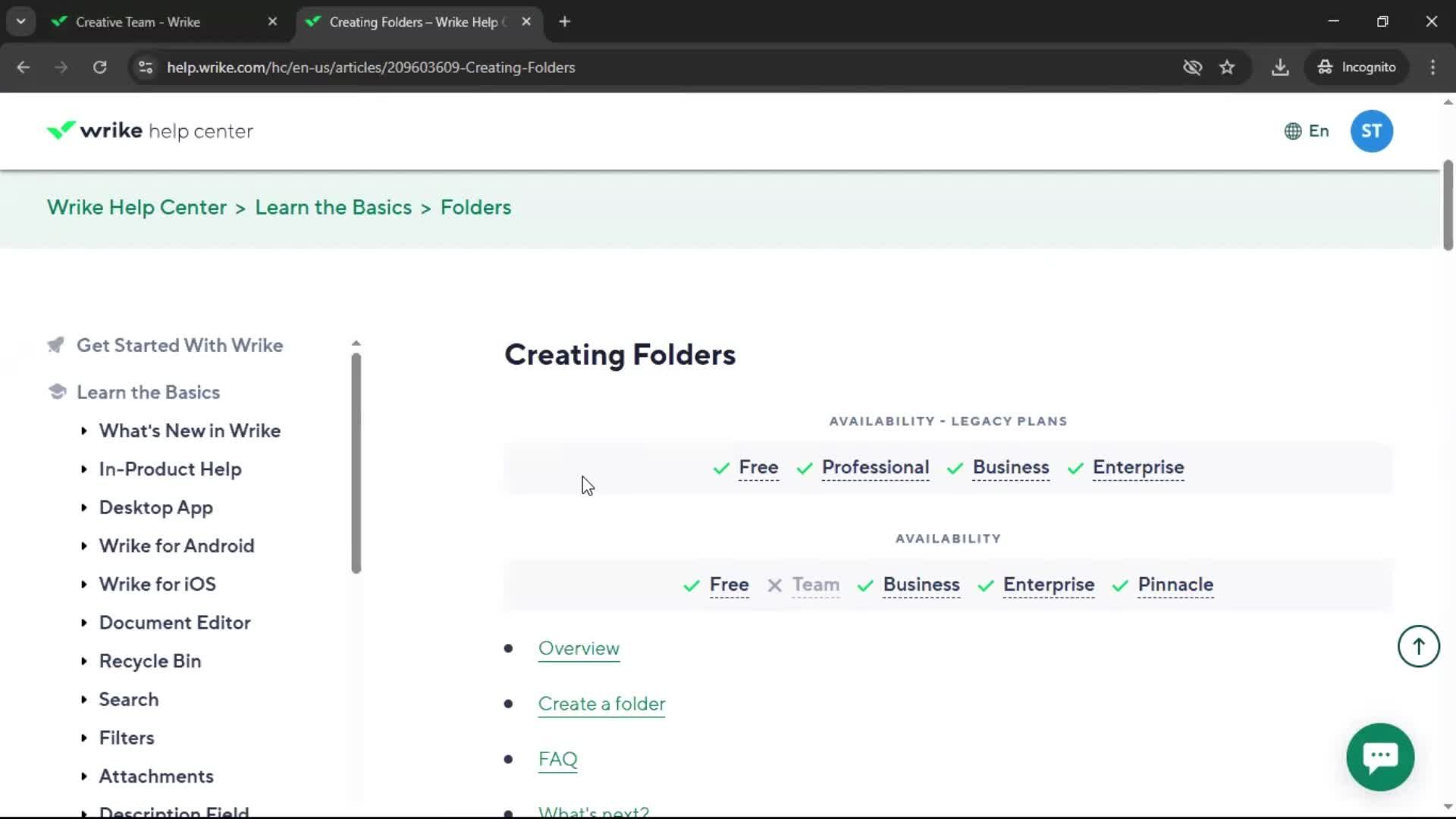Click the Professional legacy plan label
The width and height of the screenshot is (1456, 819).
point(875,467)
